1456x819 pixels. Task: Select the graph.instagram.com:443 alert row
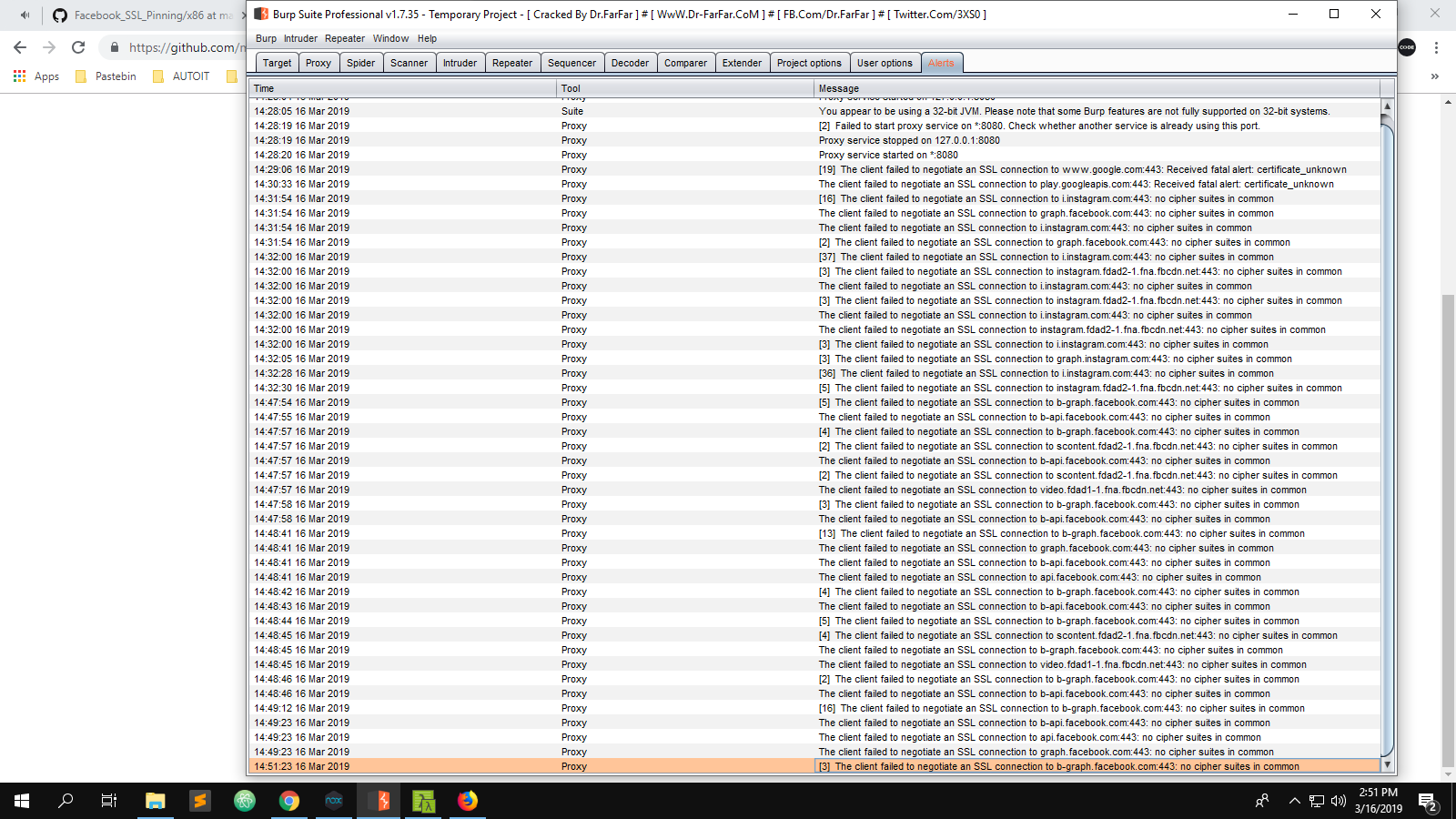(814, 359)
